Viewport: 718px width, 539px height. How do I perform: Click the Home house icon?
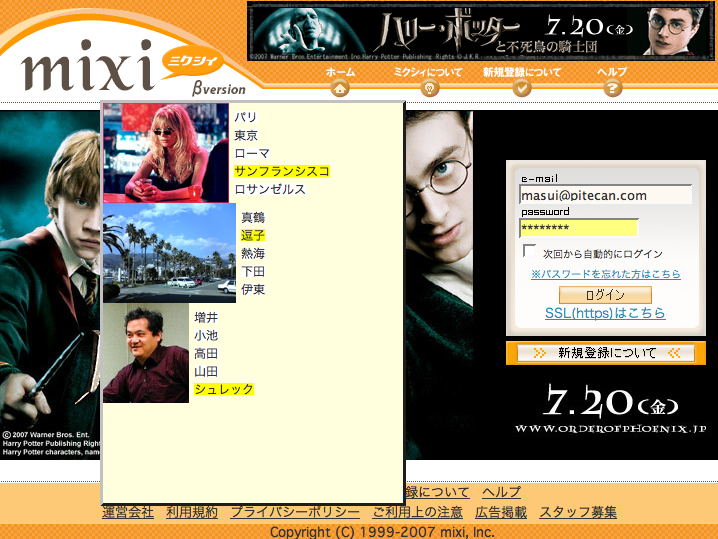(x=340, y=88)
